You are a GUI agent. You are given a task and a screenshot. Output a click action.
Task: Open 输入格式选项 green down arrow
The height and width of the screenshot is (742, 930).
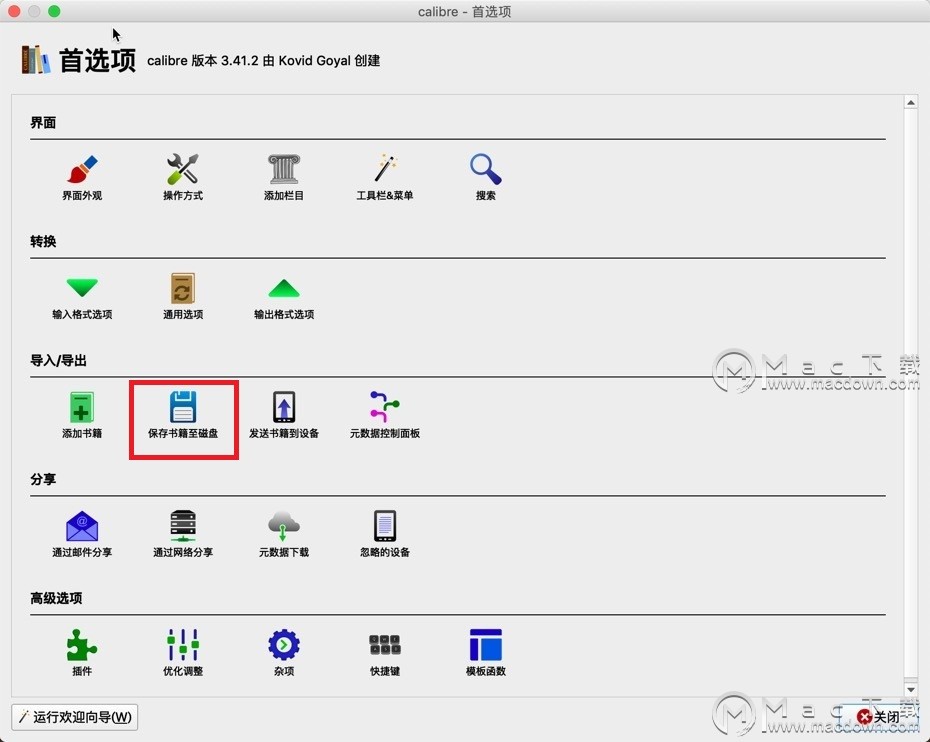tap(82, 288)
